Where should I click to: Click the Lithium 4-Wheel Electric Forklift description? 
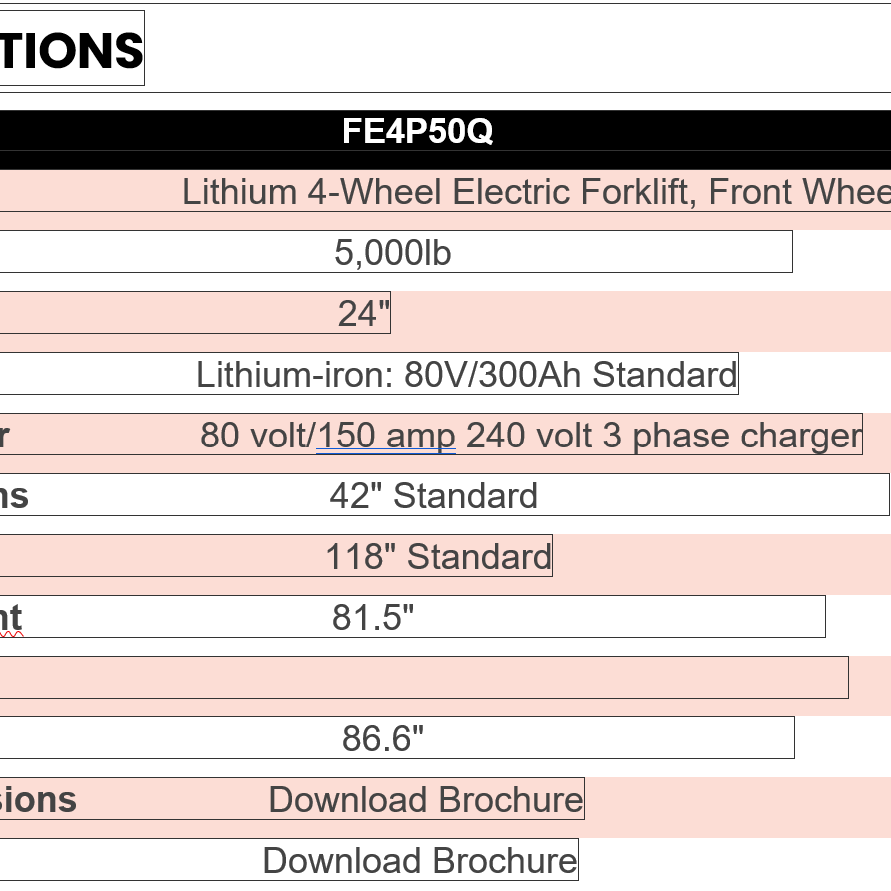coord(535,192)
